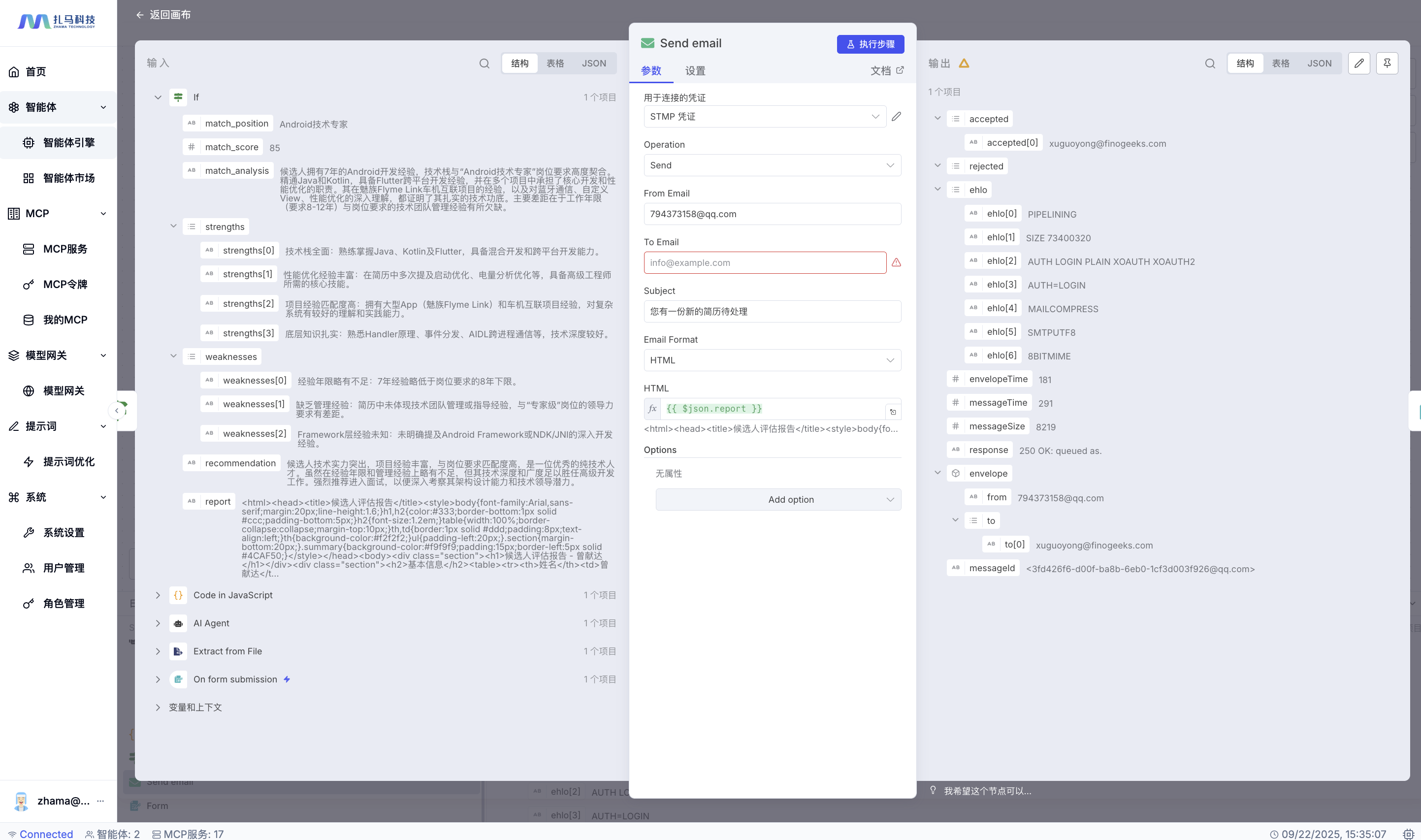The height and width of the screenshot is (840, 1421).
Task: Switch input view to 表格
Action: point(554,64)
